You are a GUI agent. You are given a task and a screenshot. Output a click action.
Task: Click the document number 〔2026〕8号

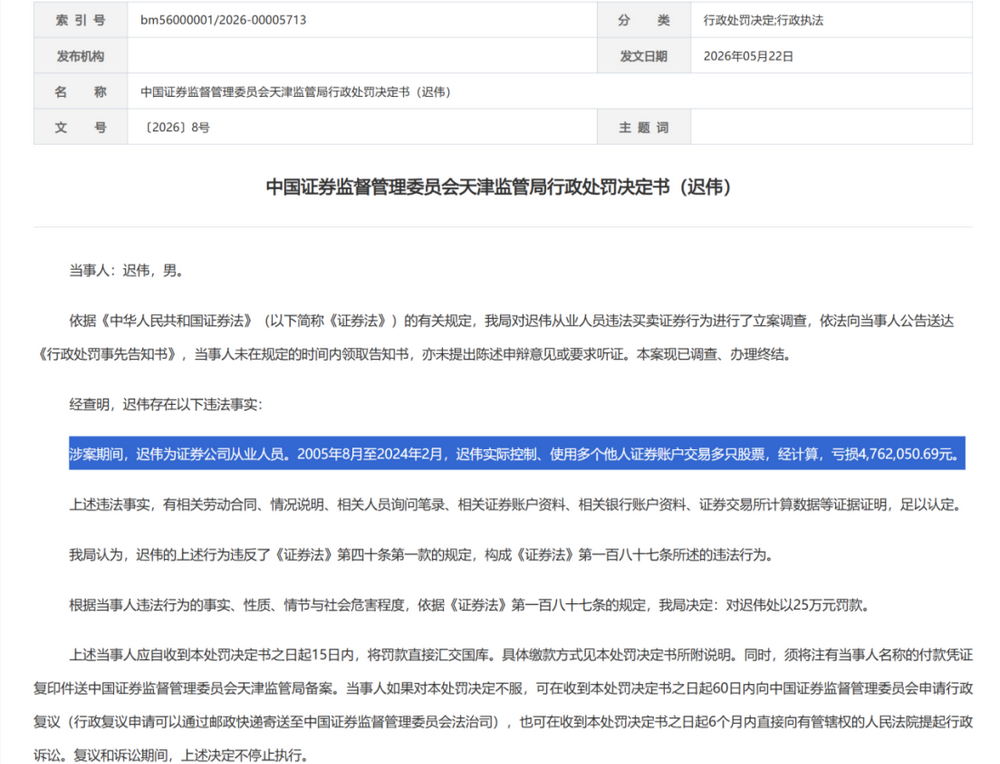(175, 128)
